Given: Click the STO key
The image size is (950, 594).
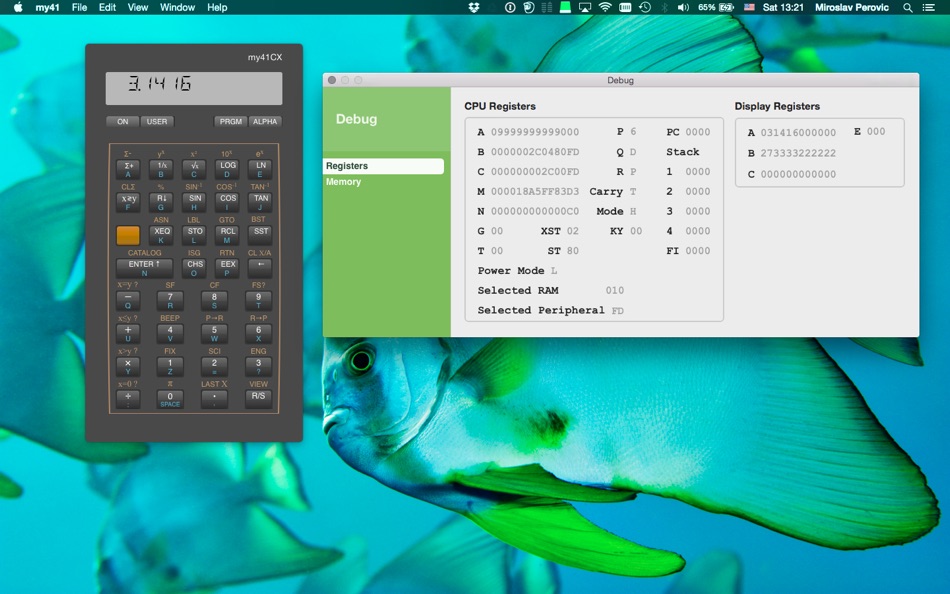Looking at the screenshot, I should pos(194,235).
